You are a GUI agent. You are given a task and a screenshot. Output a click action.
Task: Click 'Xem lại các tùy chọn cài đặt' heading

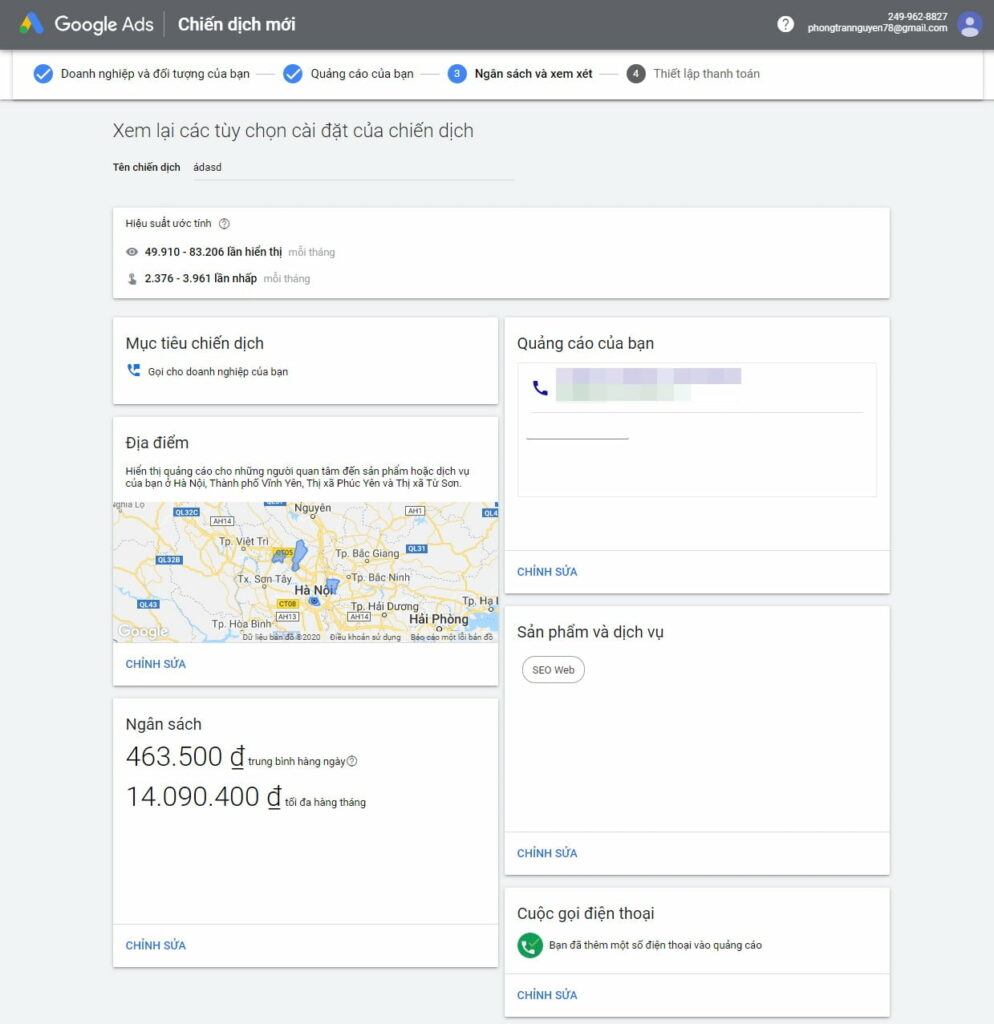293,131
